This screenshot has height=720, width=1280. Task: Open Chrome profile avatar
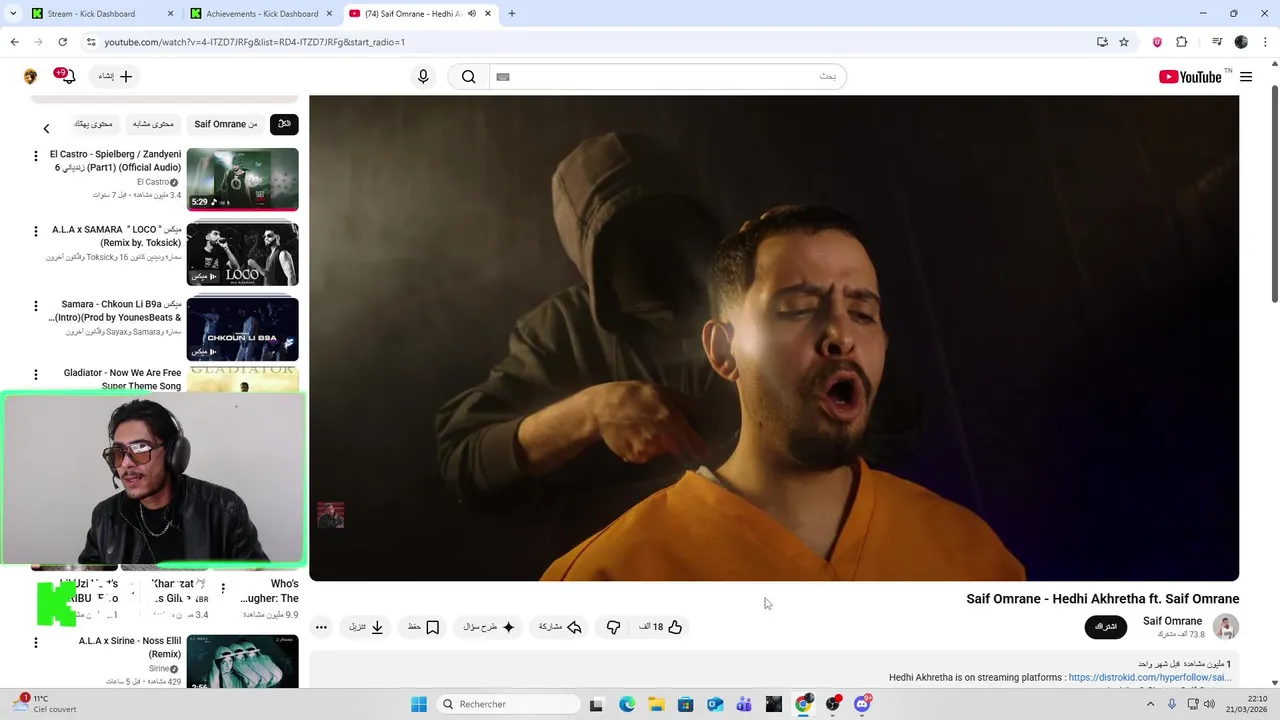[1241, 42]
